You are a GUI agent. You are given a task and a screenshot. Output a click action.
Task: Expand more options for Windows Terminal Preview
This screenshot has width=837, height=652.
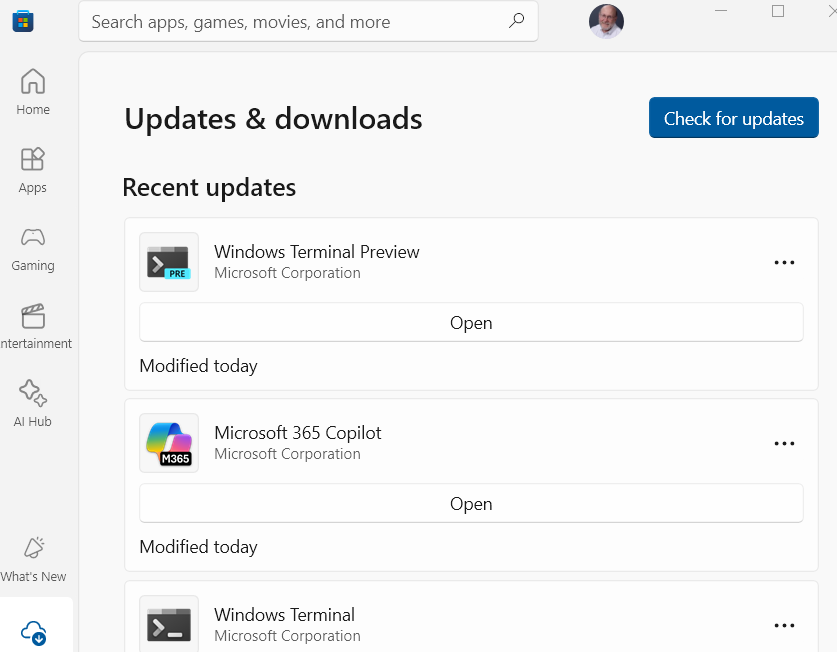pos(784,262)
